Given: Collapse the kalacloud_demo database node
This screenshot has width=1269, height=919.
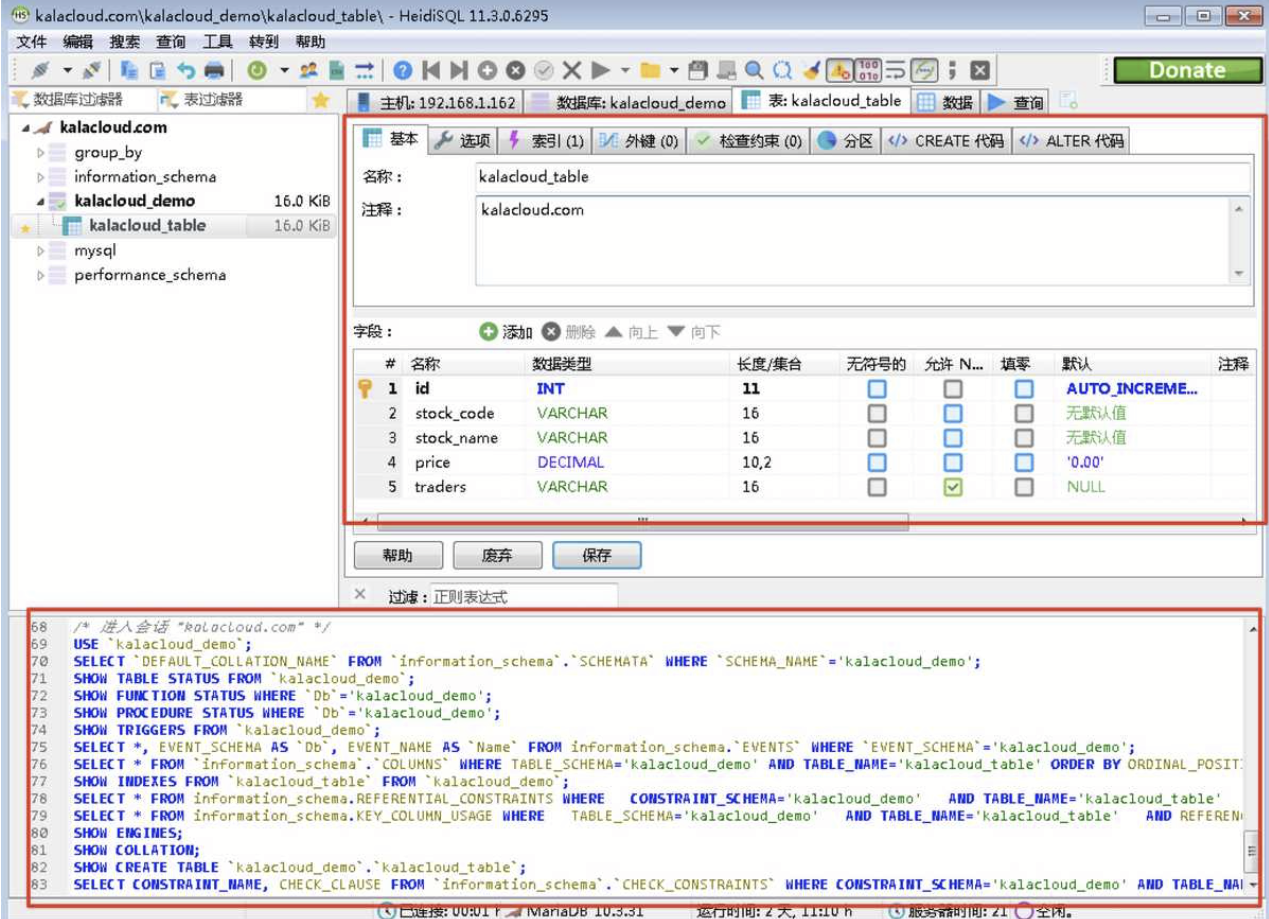Looking at the screenshot, I should point(41,201).
